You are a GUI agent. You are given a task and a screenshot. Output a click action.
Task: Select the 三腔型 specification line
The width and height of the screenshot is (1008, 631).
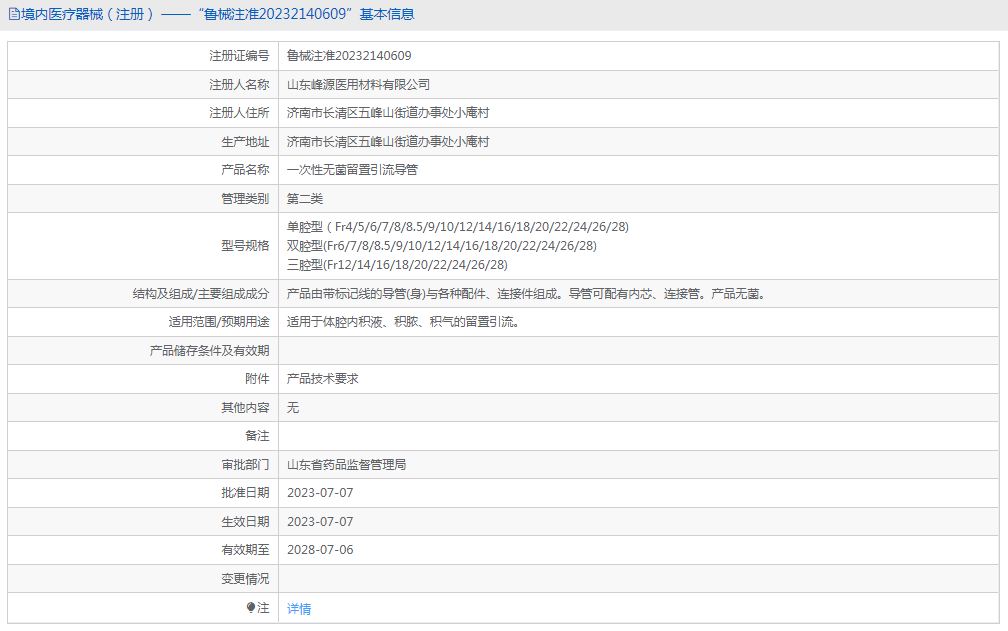tap(397, 265)
